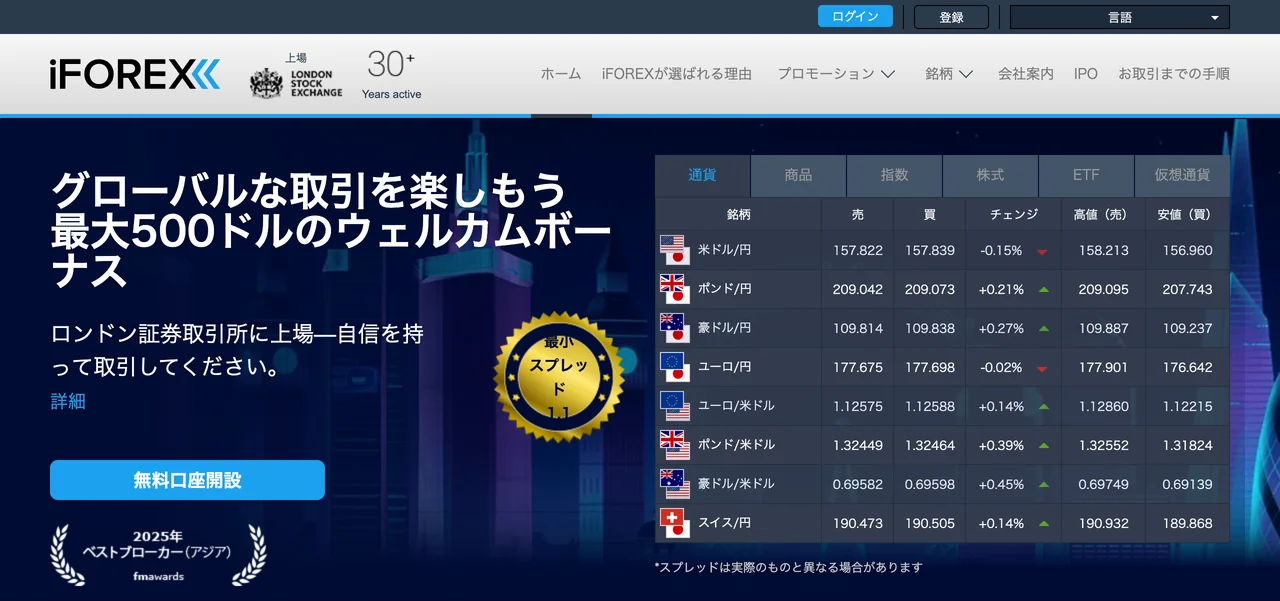Click the 豪ドル/米ドル instrument name
Viewport: 1280px width, 601px height.
click(736, 484)
